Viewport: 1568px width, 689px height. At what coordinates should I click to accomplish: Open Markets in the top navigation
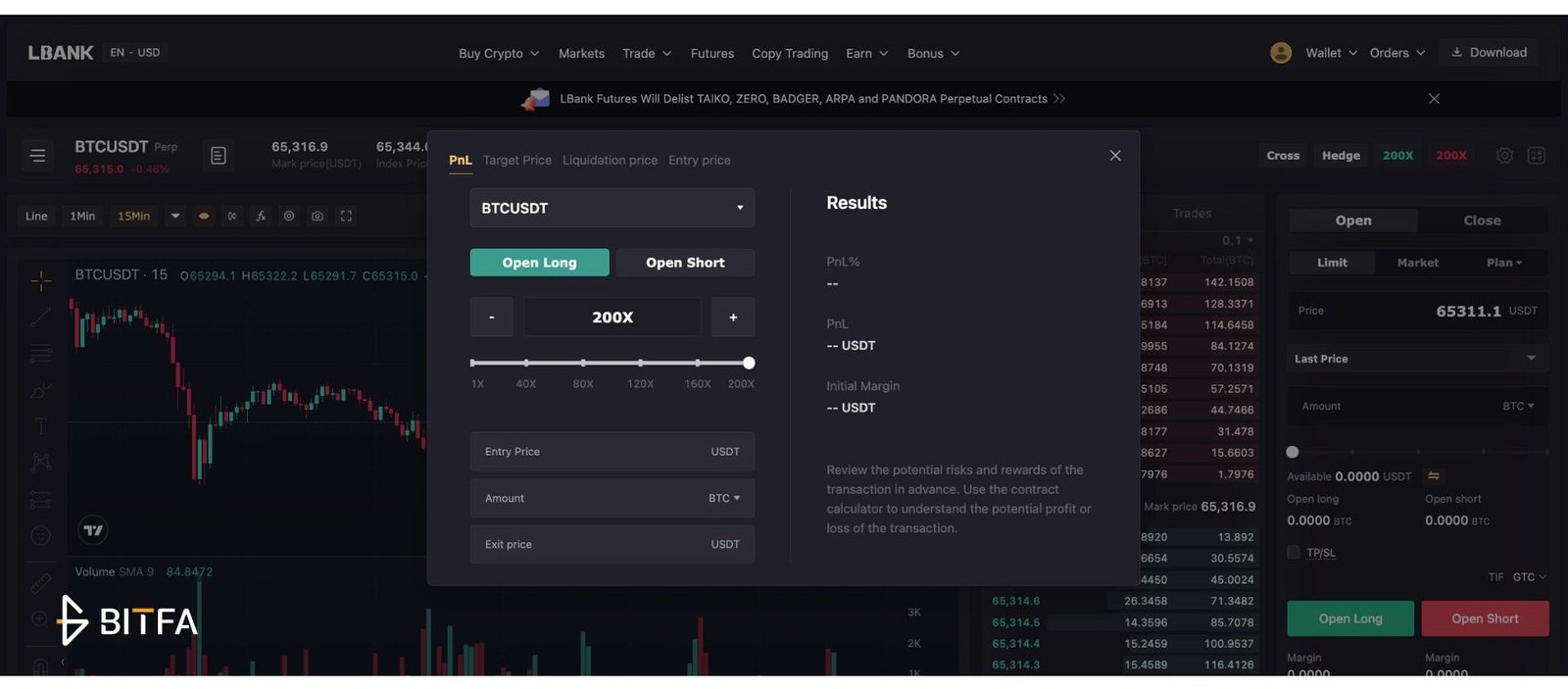click(581, 53)
